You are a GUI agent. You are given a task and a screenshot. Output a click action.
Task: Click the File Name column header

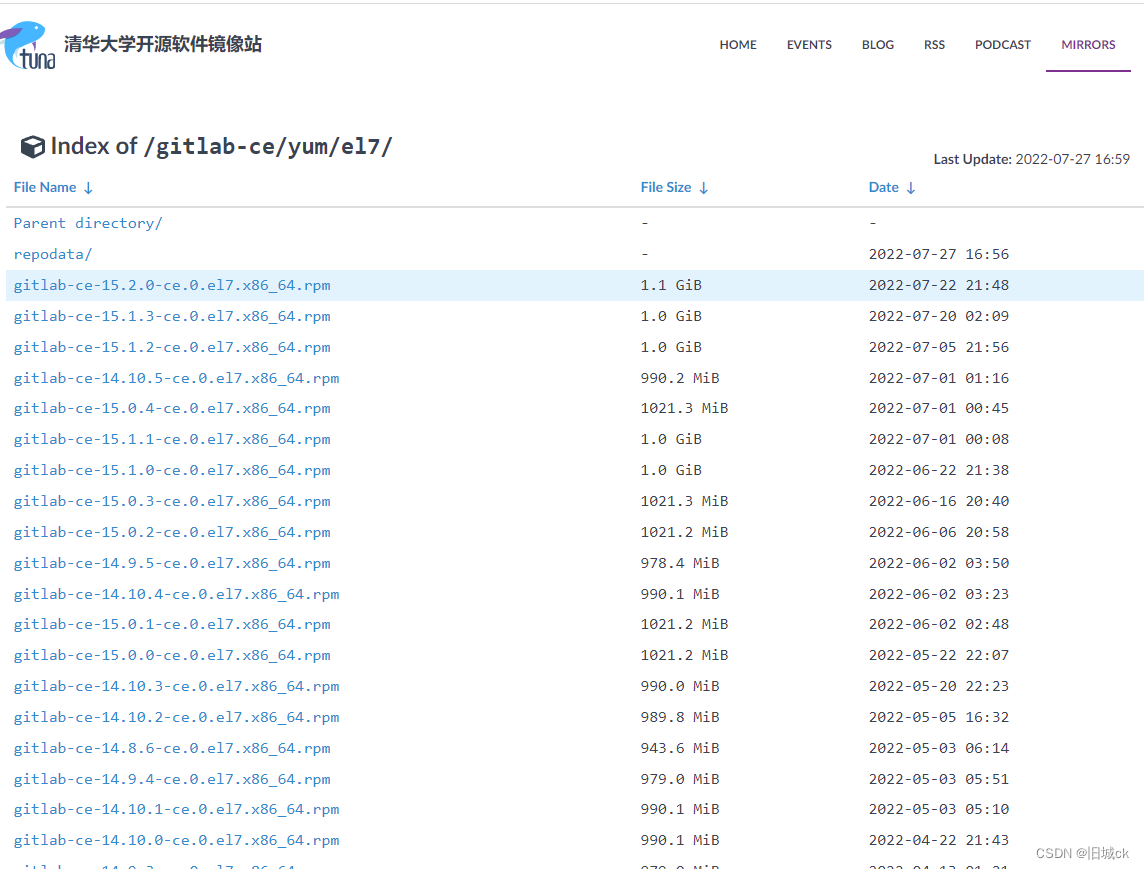45,188
